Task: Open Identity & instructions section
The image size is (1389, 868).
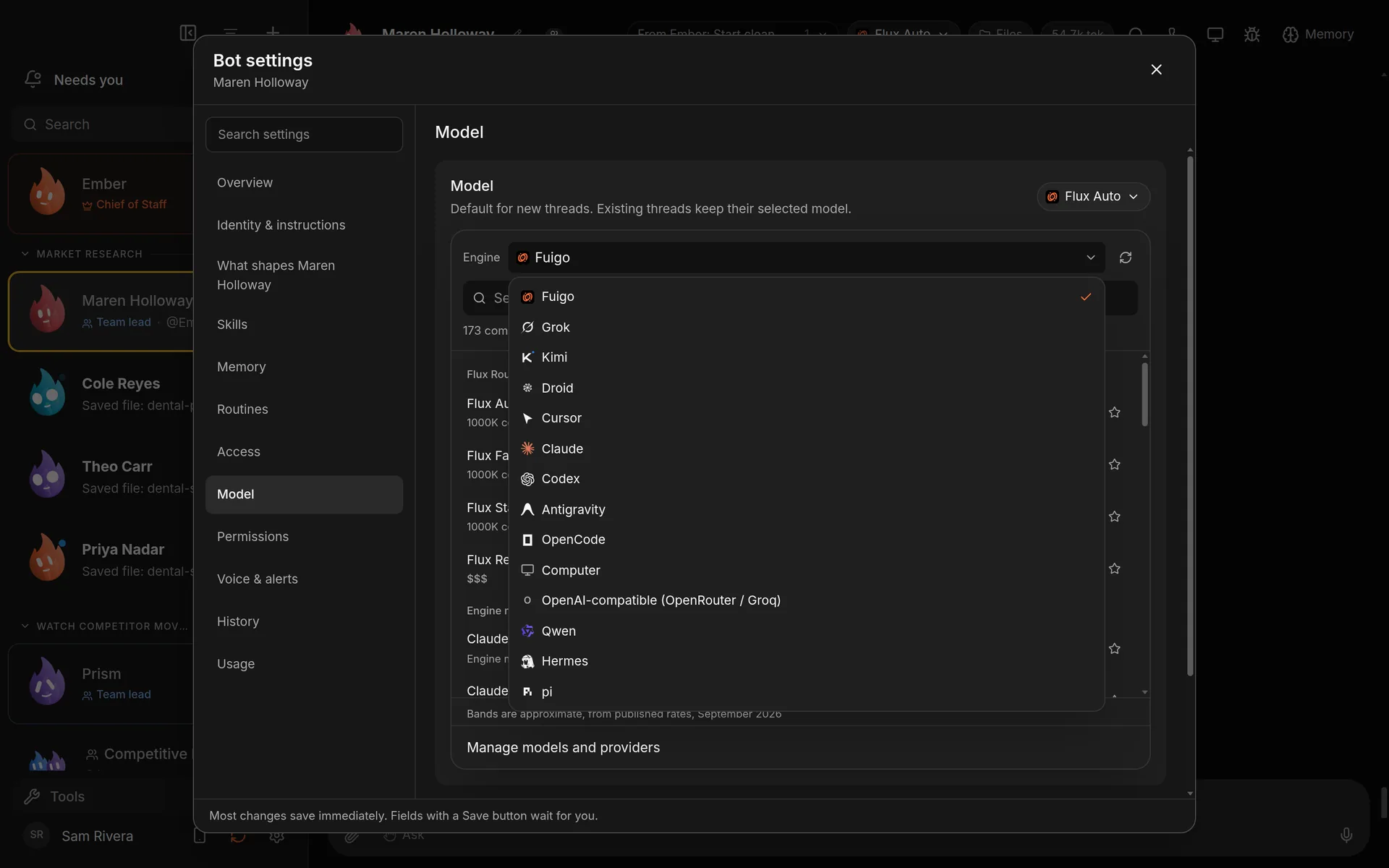Action: (x=304, y=225)
